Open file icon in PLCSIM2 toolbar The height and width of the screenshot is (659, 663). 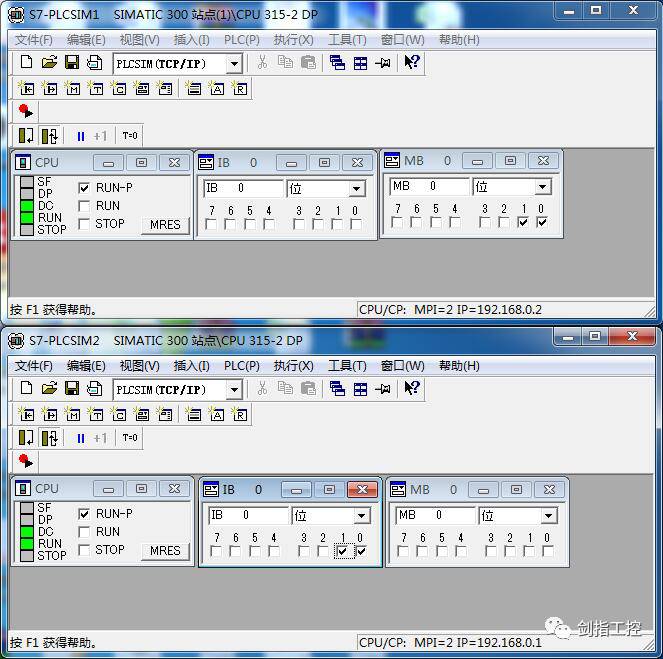pyautogui.click(x=49, y=388)
